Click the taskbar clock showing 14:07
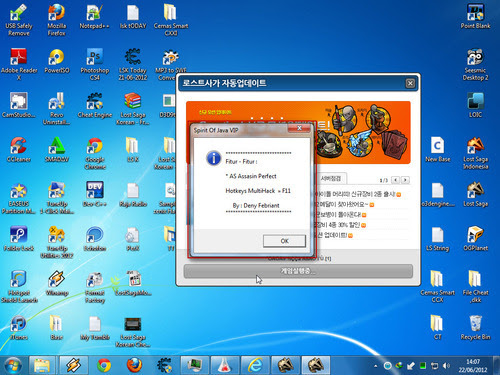 tap(473, 366)
